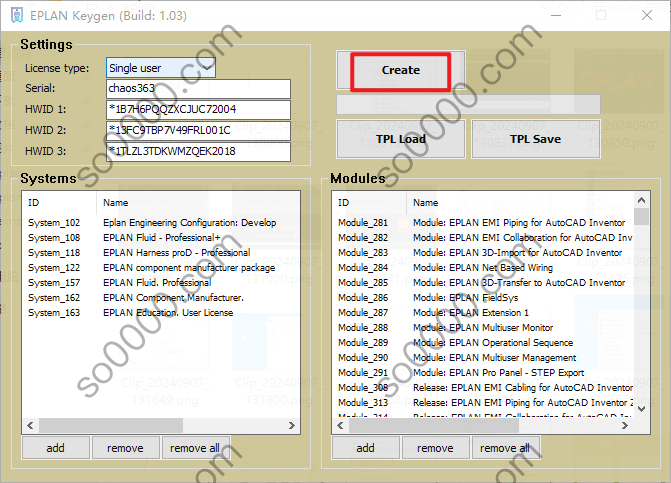Close the EPLAN Keygen window
Screen dimensions: 671x483
(x=647, y=15)
